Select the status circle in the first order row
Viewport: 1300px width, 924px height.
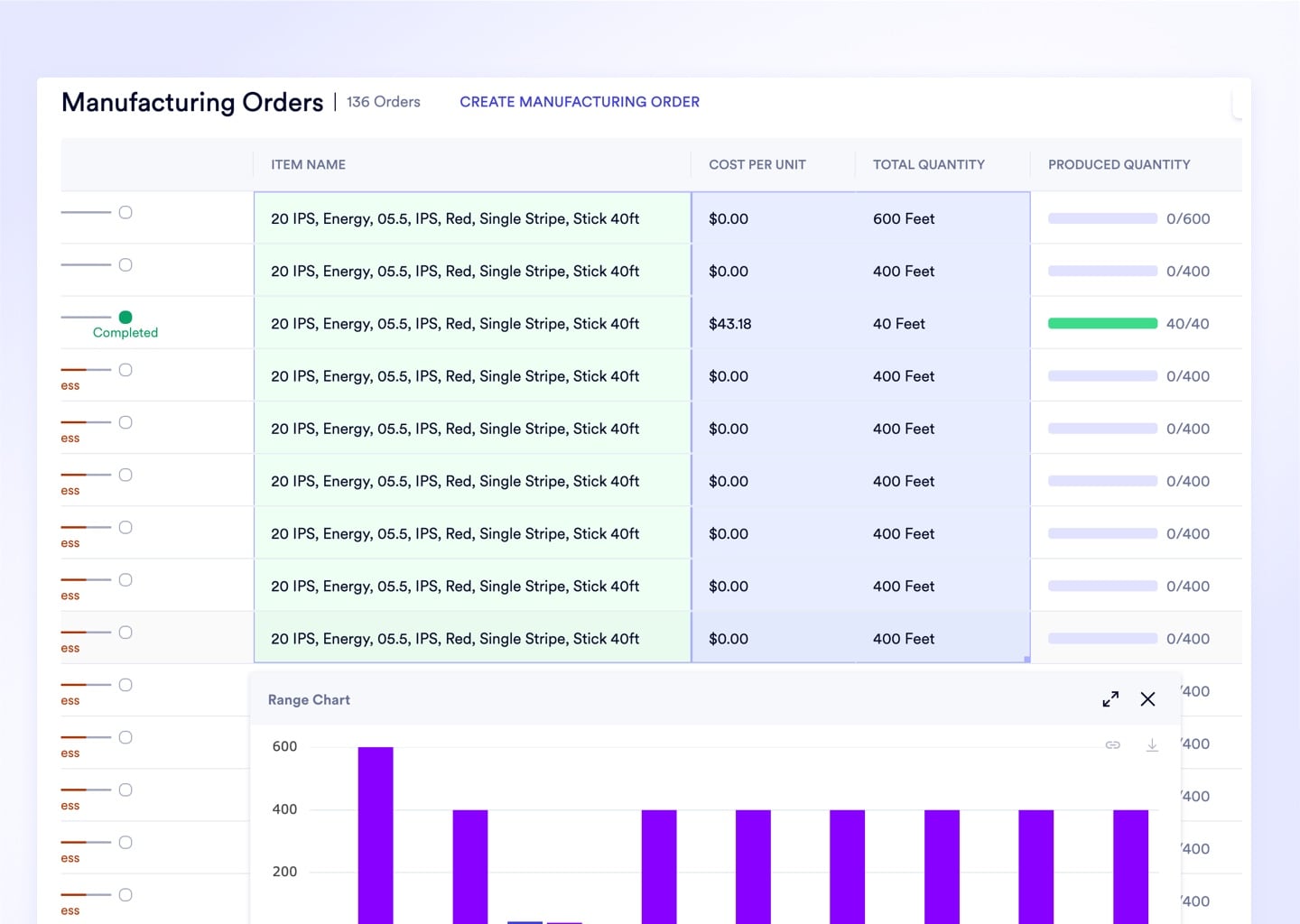point(125,212)
